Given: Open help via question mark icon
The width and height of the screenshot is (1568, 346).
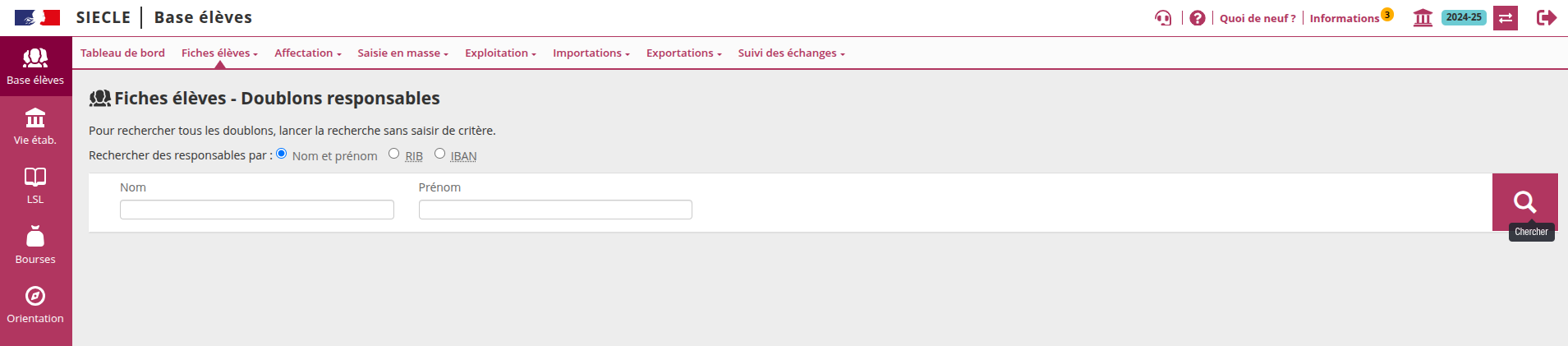Looking at the screenshot, I should pyautogui.click(x=1198, y=18).
